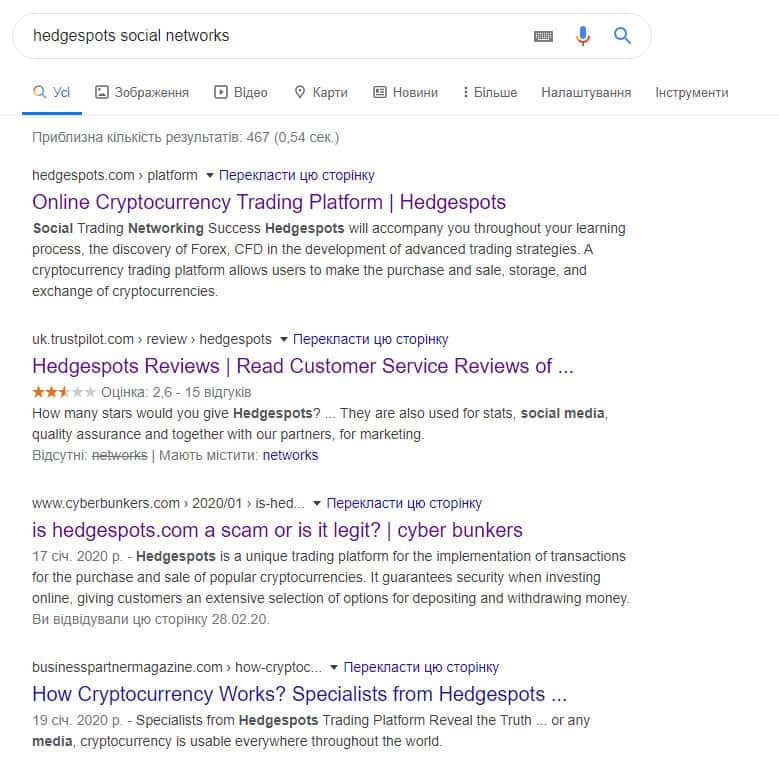Switch to the Новини tab
The image size is (779, 762).
click(x=405, y=92)
